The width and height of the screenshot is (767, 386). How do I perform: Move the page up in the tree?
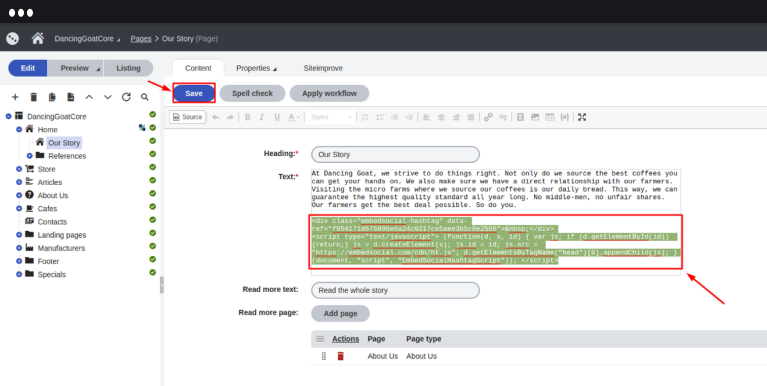[89, 97]
